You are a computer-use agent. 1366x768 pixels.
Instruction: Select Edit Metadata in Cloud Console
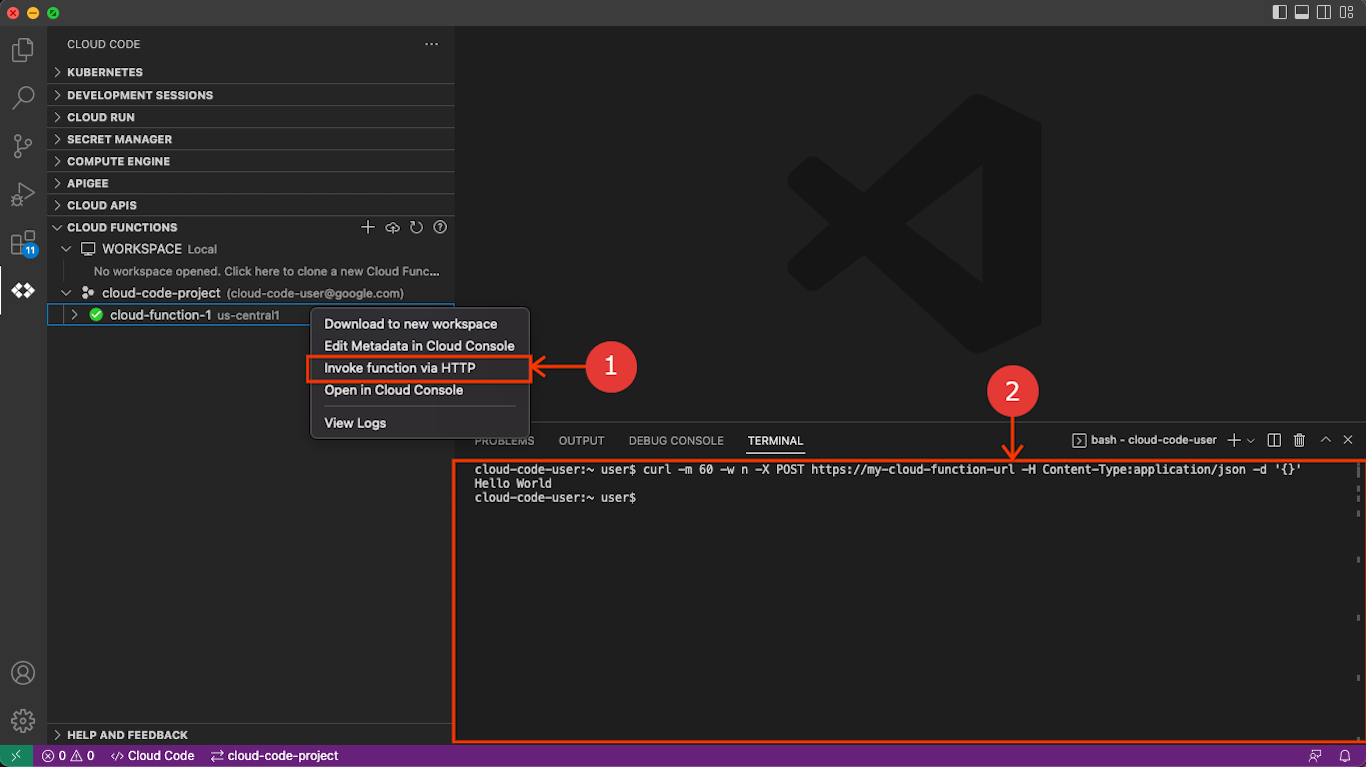click(420, 346)
